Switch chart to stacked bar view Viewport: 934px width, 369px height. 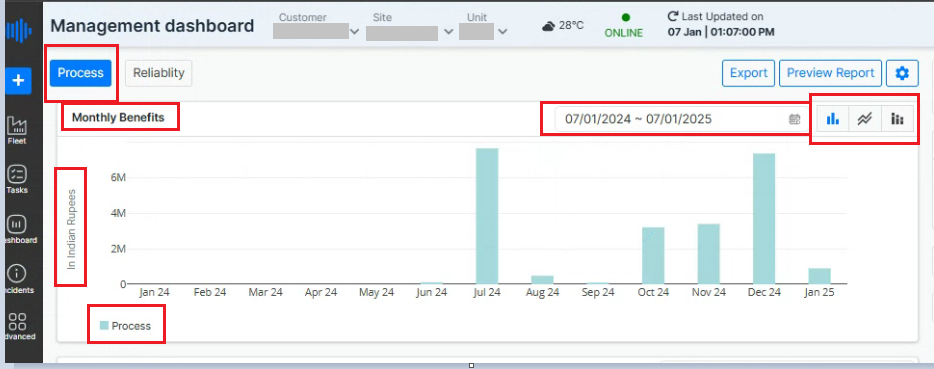point(897,119)
